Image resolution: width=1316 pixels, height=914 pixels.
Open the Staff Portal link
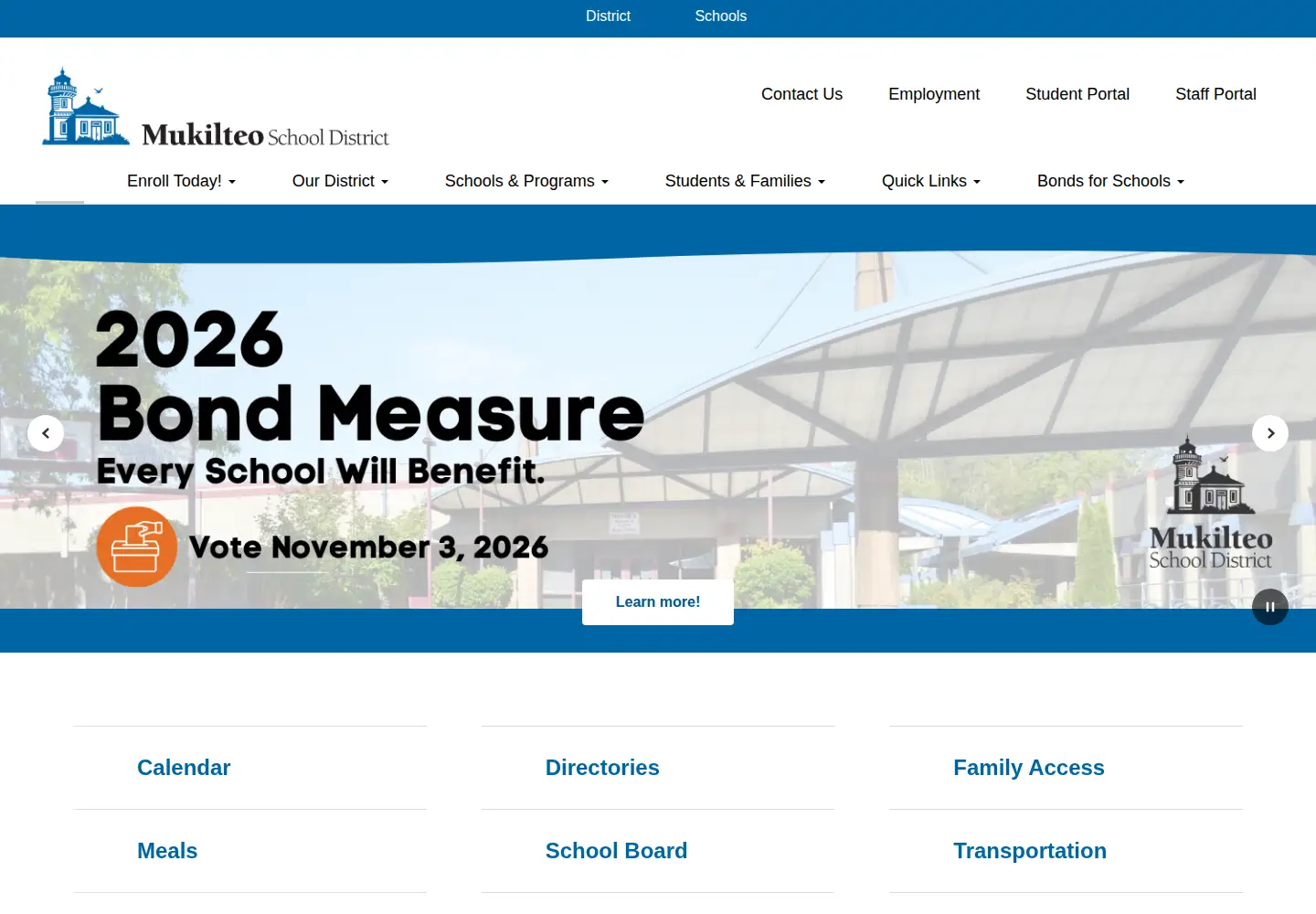pos(1215,94)
